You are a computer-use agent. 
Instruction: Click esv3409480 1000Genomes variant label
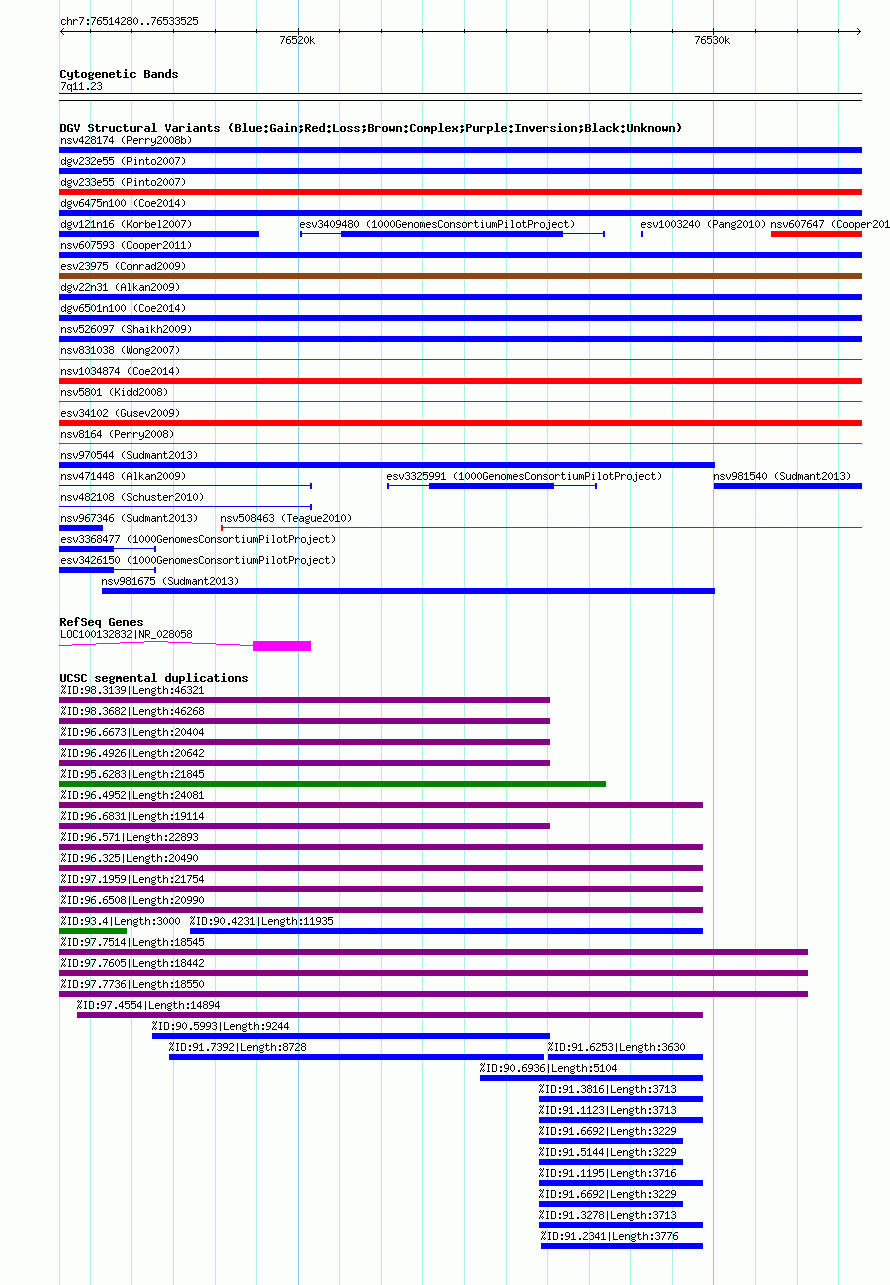tap(437, 224)
